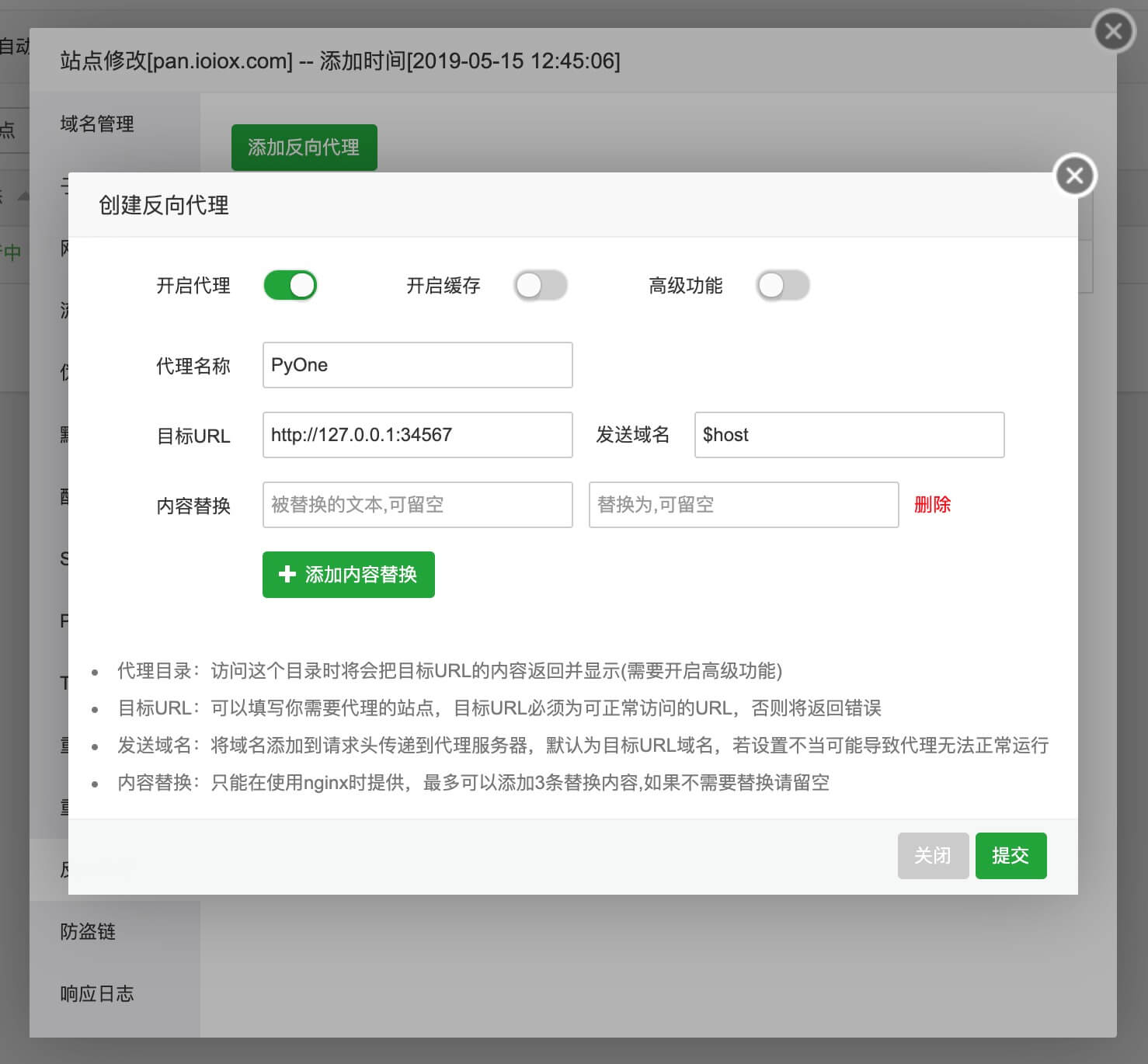The height and width of the screenshot is (1064, 1148).
Task: Enable the 开启缓存 switch
Action: pos(541,286)
